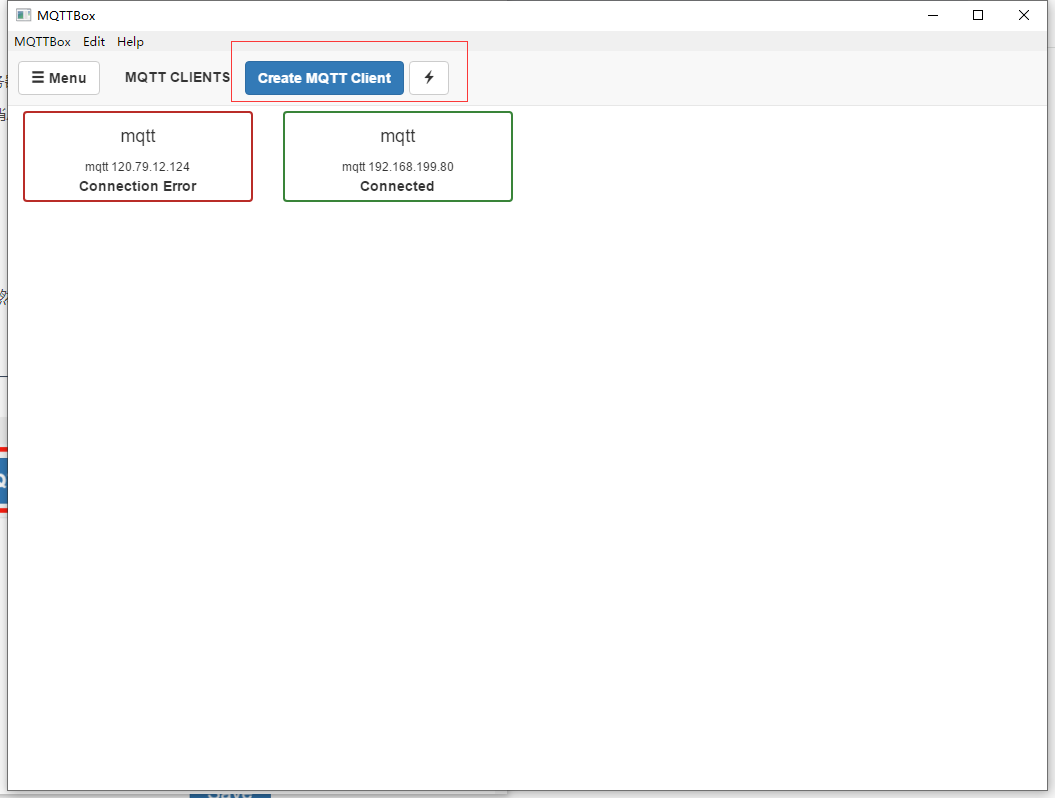Open mqtt client 120.79.12.124 card
This screenshot has height=798, width=1055.
pyautogui.click(x=138, y=156)
